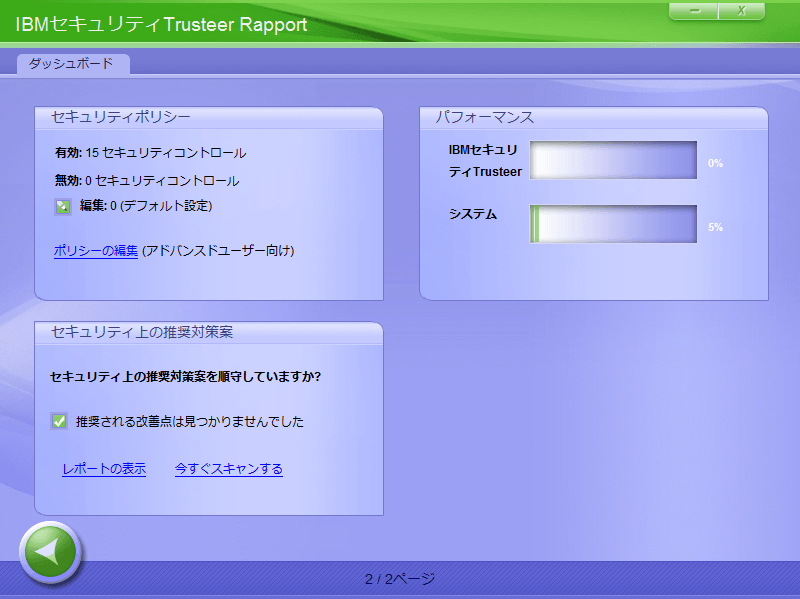This screenshot has height=599, width=800.
Task: Click the 推奨される改善点は見つかりませんでした message
Action: tap(190, 421)
